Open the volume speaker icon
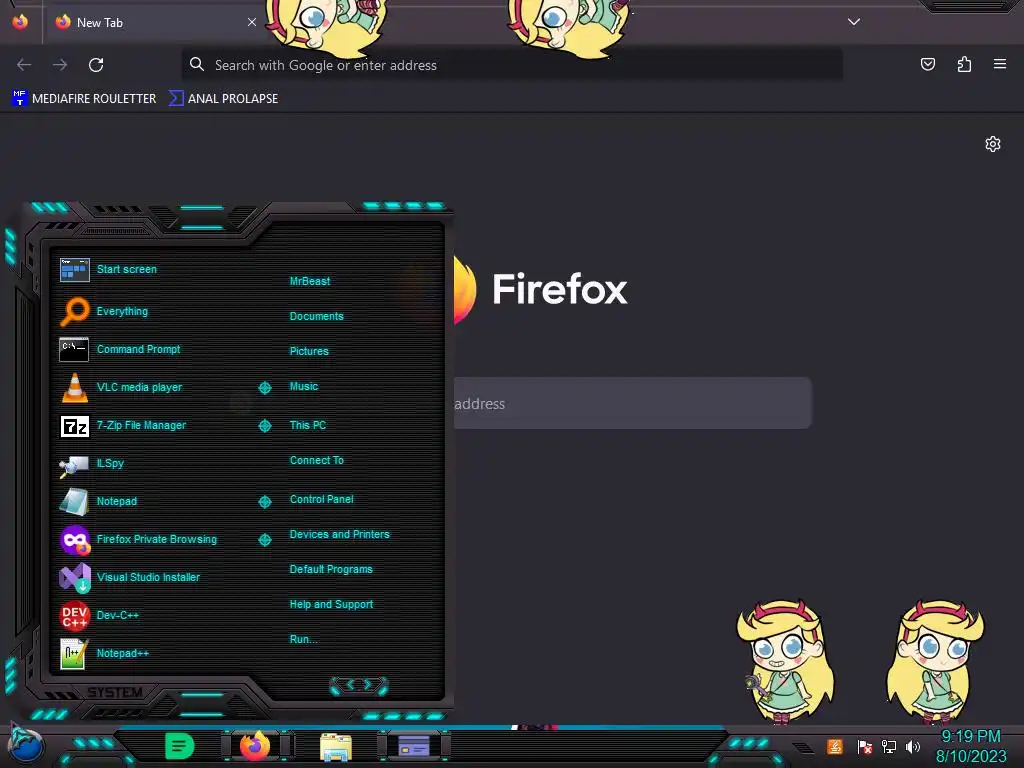Viewport: 1024px width, 768px height. 913,746
